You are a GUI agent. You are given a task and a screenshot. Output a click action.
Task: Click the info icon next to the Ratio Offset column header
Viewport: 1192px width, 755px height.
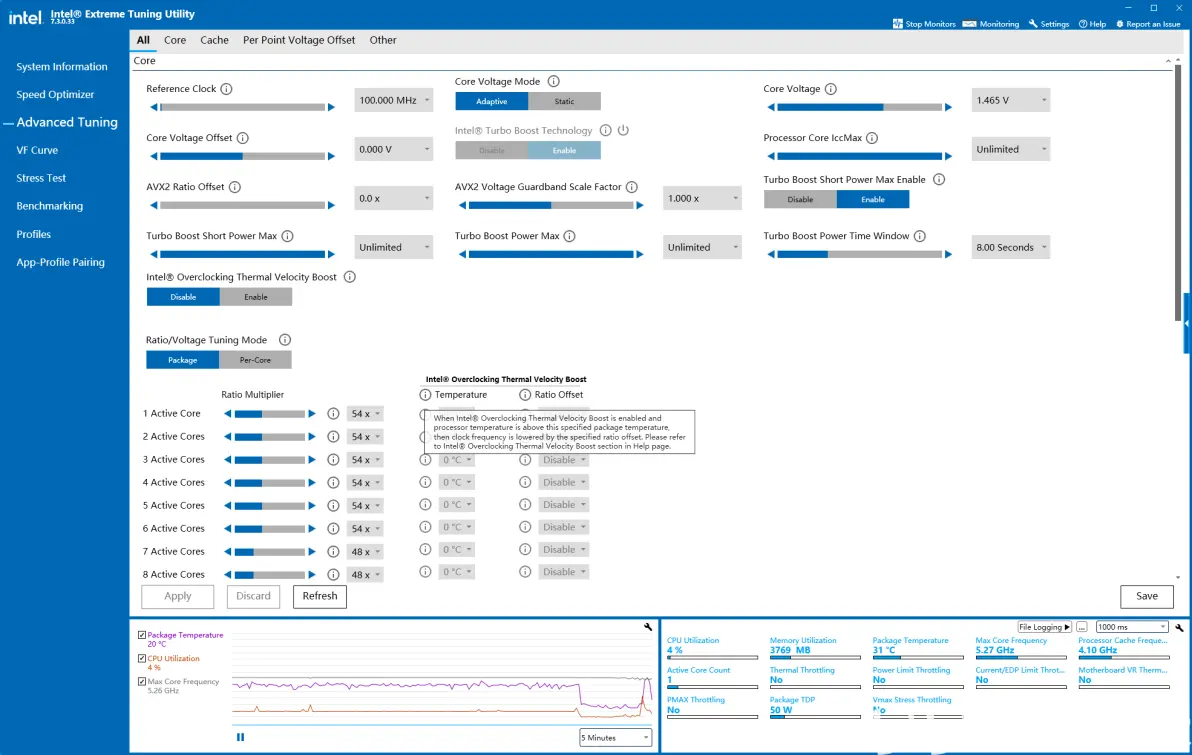(x=525, y=395)
